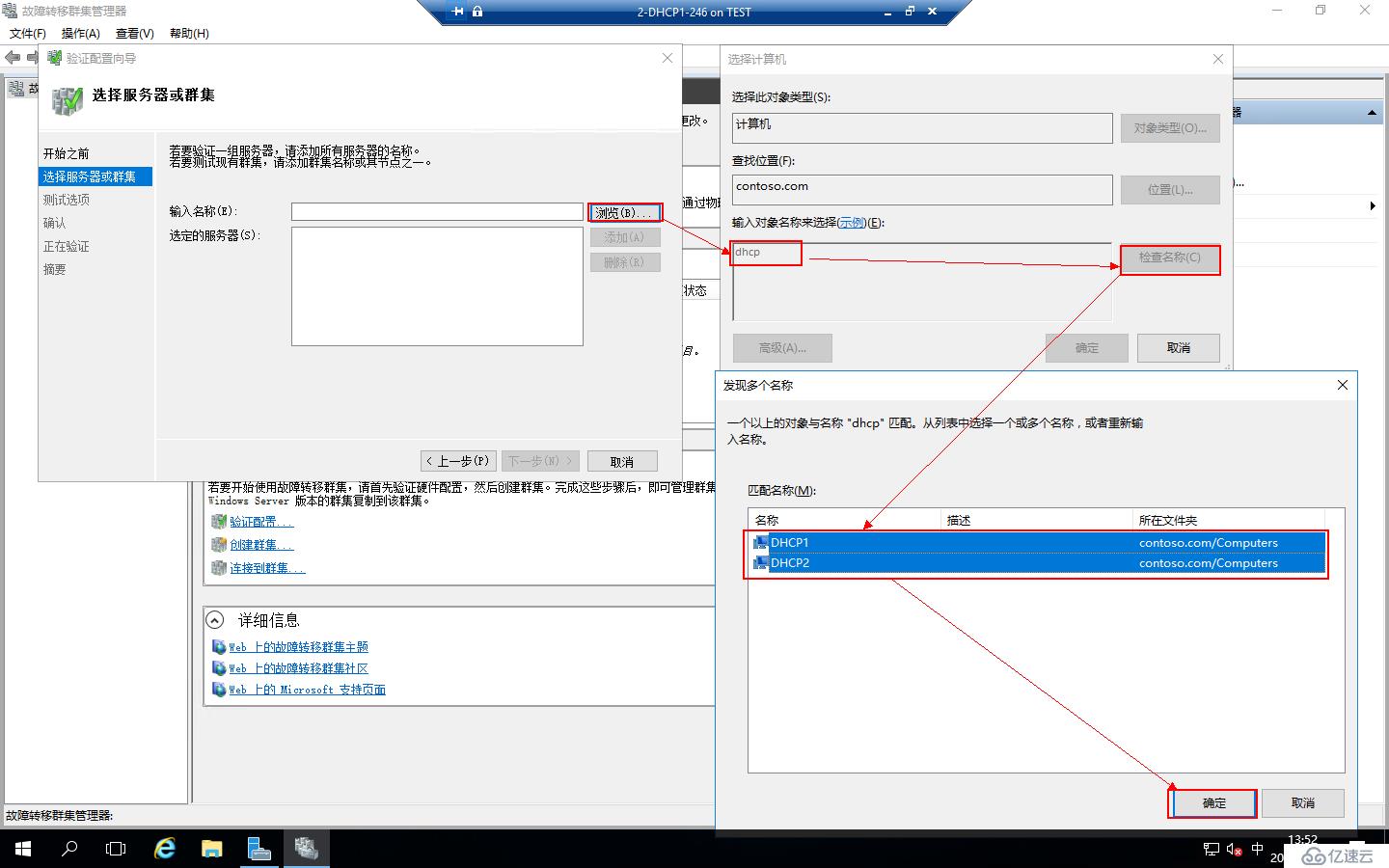Click globe icon beside 故障转移群集主题 link
The height and width of the screenshot is (868, 1389).
coord(219,647)
